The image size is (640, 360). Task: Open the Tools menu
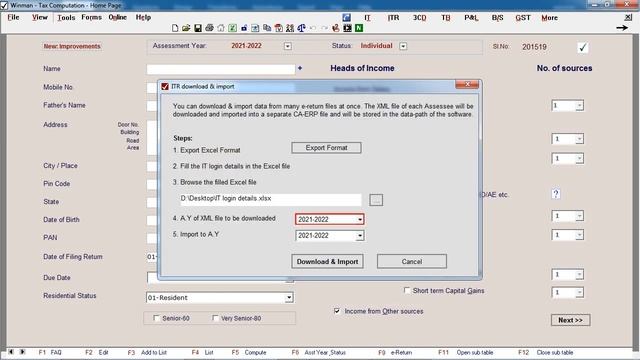[66, 17]
